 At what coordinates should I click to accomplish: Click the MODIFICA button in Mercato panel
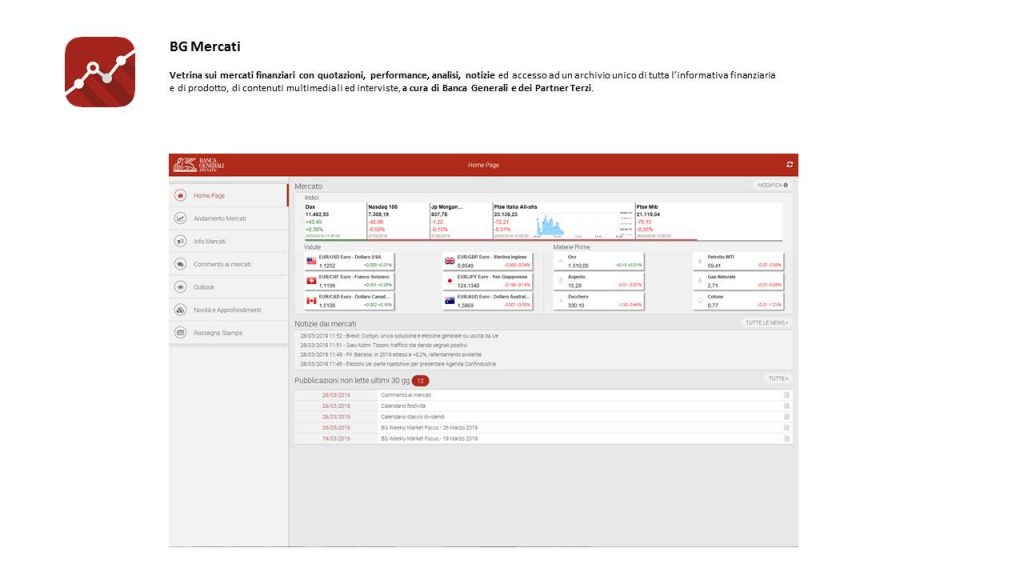tap(773, 185)
